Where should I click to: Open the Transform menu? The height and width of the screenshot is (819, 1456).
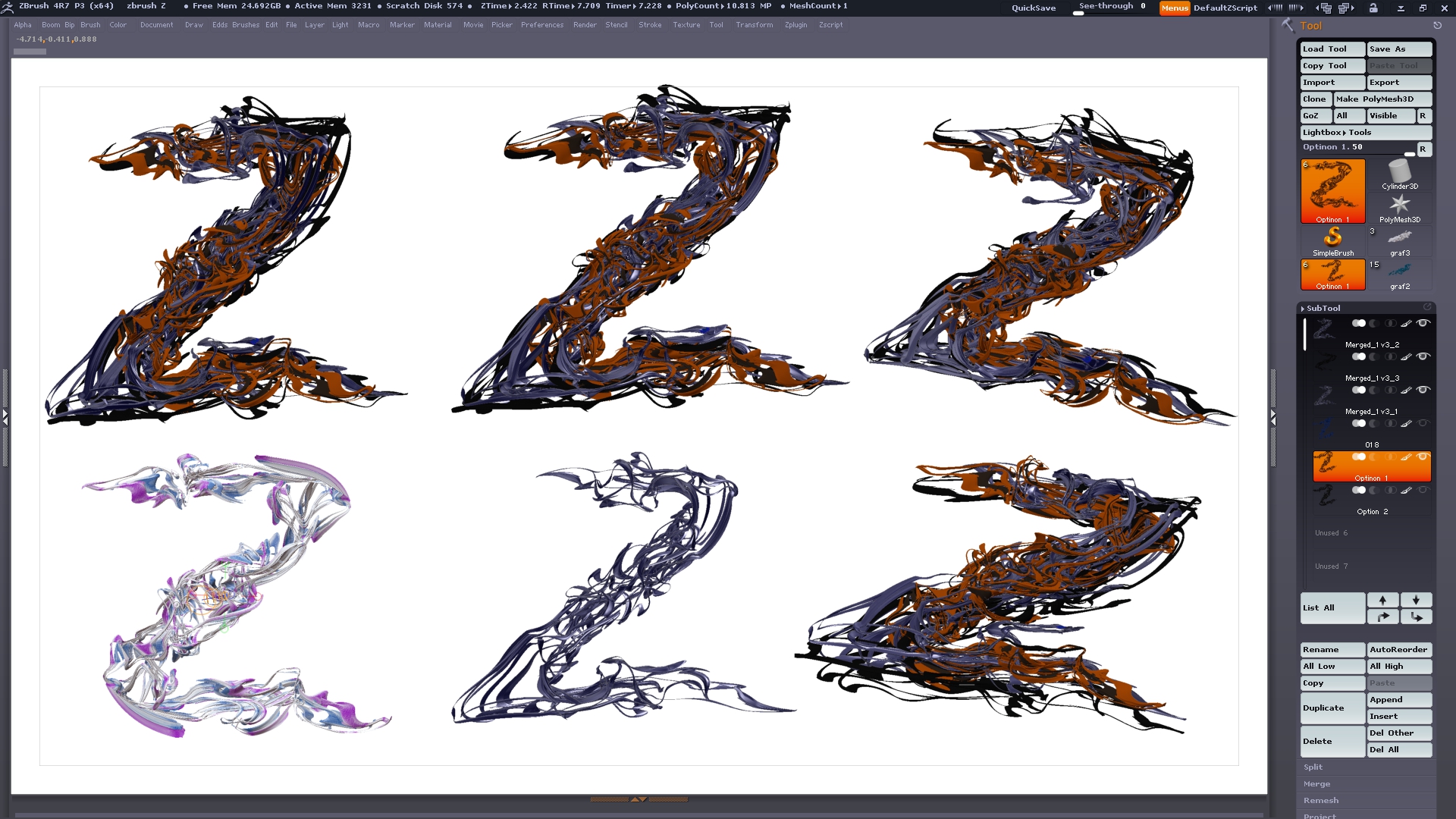(754, 25)
